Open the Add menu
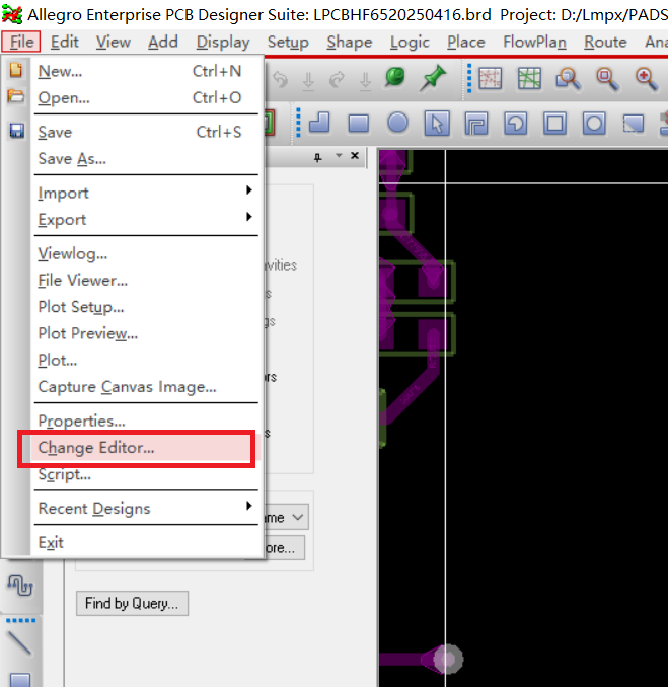668x687 pixels. [163, 42]
